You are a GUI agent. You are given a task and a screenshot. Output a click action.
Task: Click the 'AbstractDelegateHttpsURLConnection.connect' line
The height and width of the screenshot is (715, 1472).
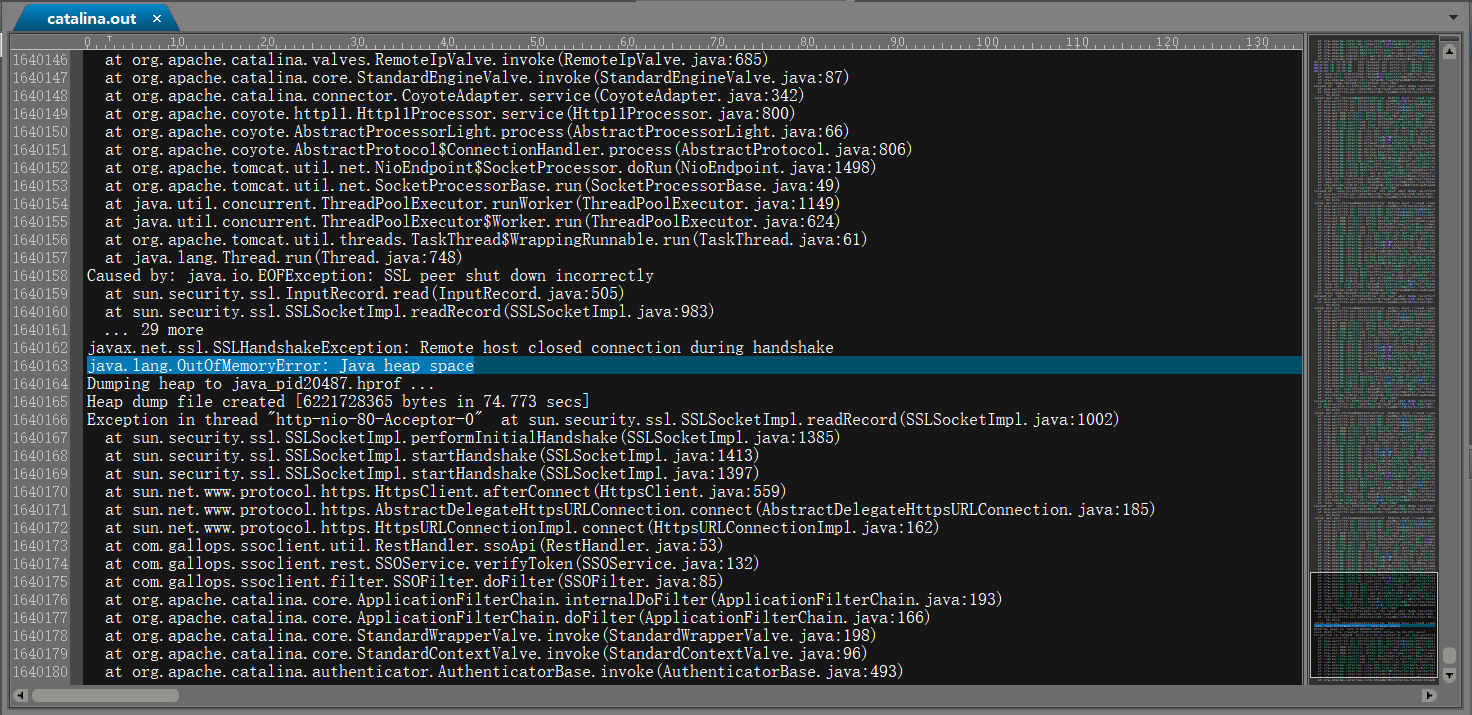tap(631, 510)
